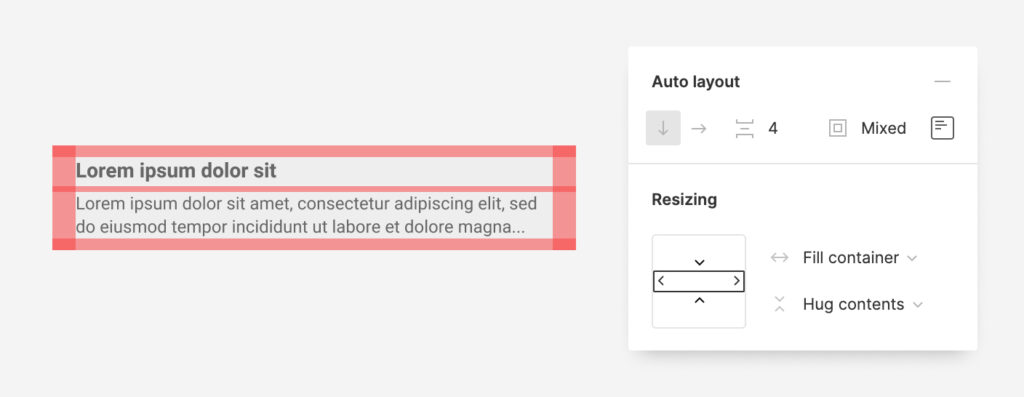Switch to horizontal direction right arrow

[x=699, y=128]
